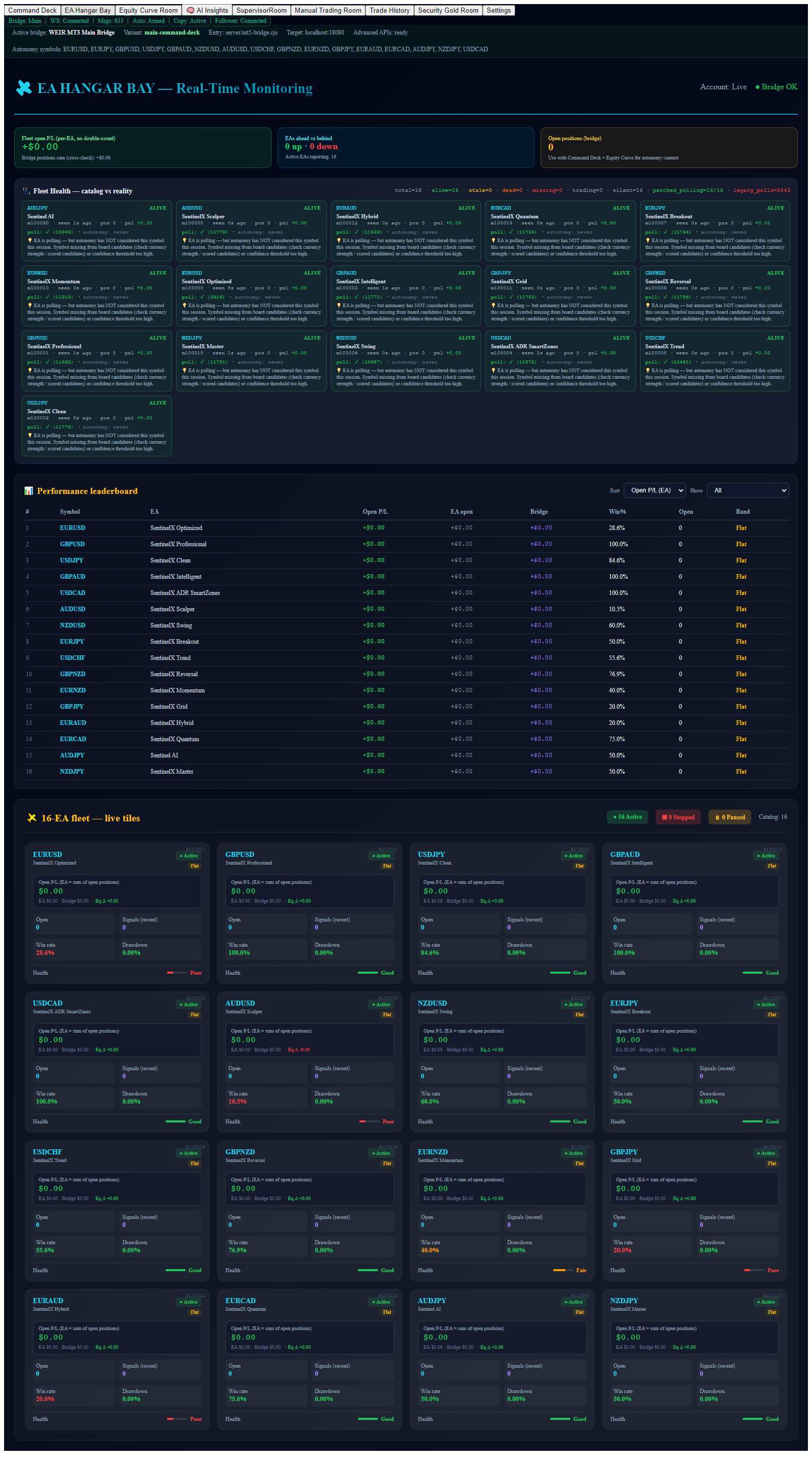Image resolution: width=812 pixels, height=1461 pixels.
Task: Open the Manual Trading Room tab
Action: [328, 10]
